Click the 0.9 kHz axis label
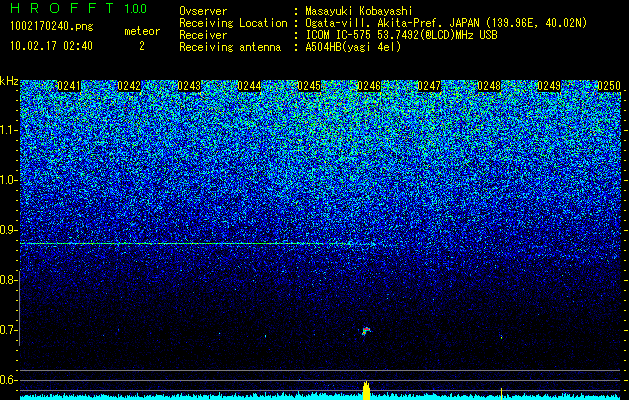Image resolution: width=629 pixels, height=400 pixels. click(x=8, y=230)
